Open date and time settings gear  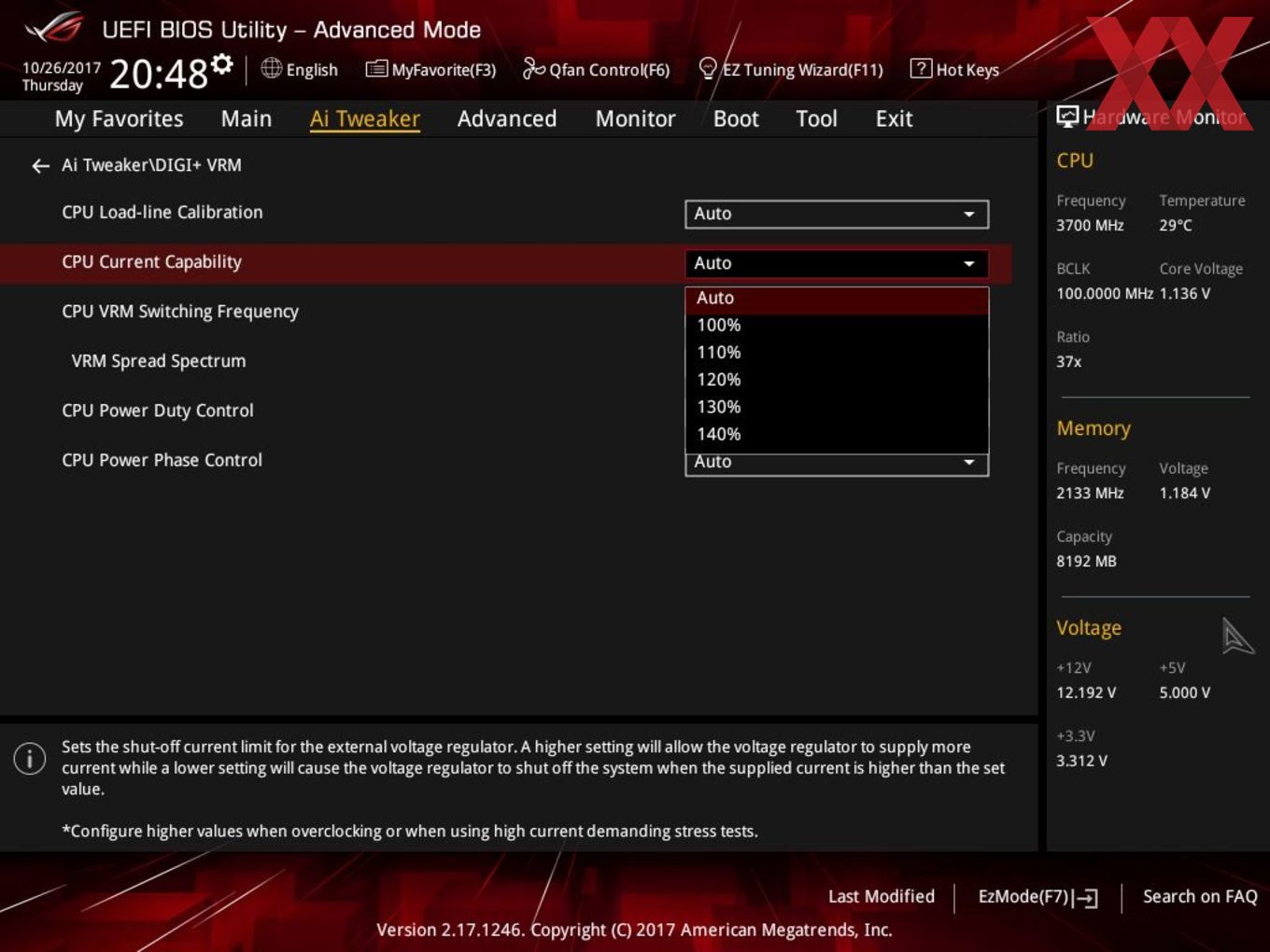(x=221, y=63)
